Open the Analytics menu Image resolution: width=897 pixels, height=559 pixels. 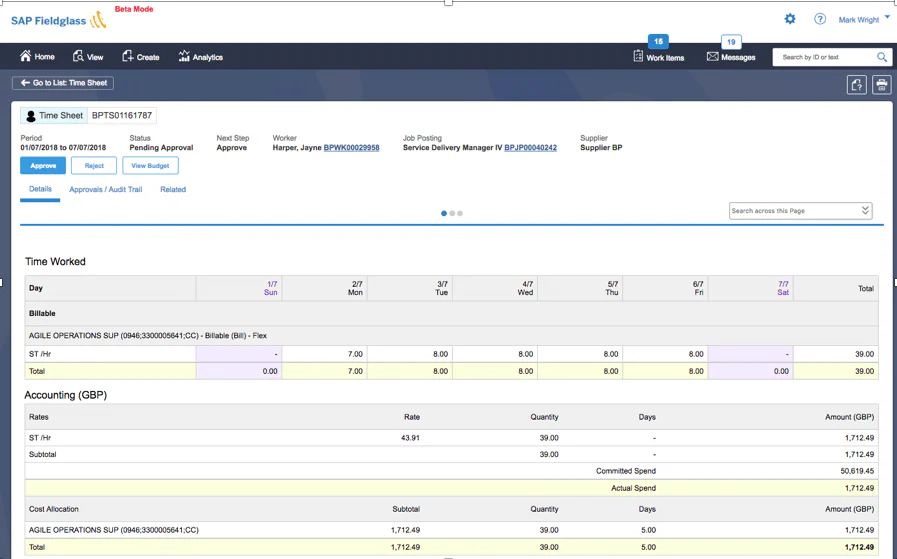tap(200, 57)
